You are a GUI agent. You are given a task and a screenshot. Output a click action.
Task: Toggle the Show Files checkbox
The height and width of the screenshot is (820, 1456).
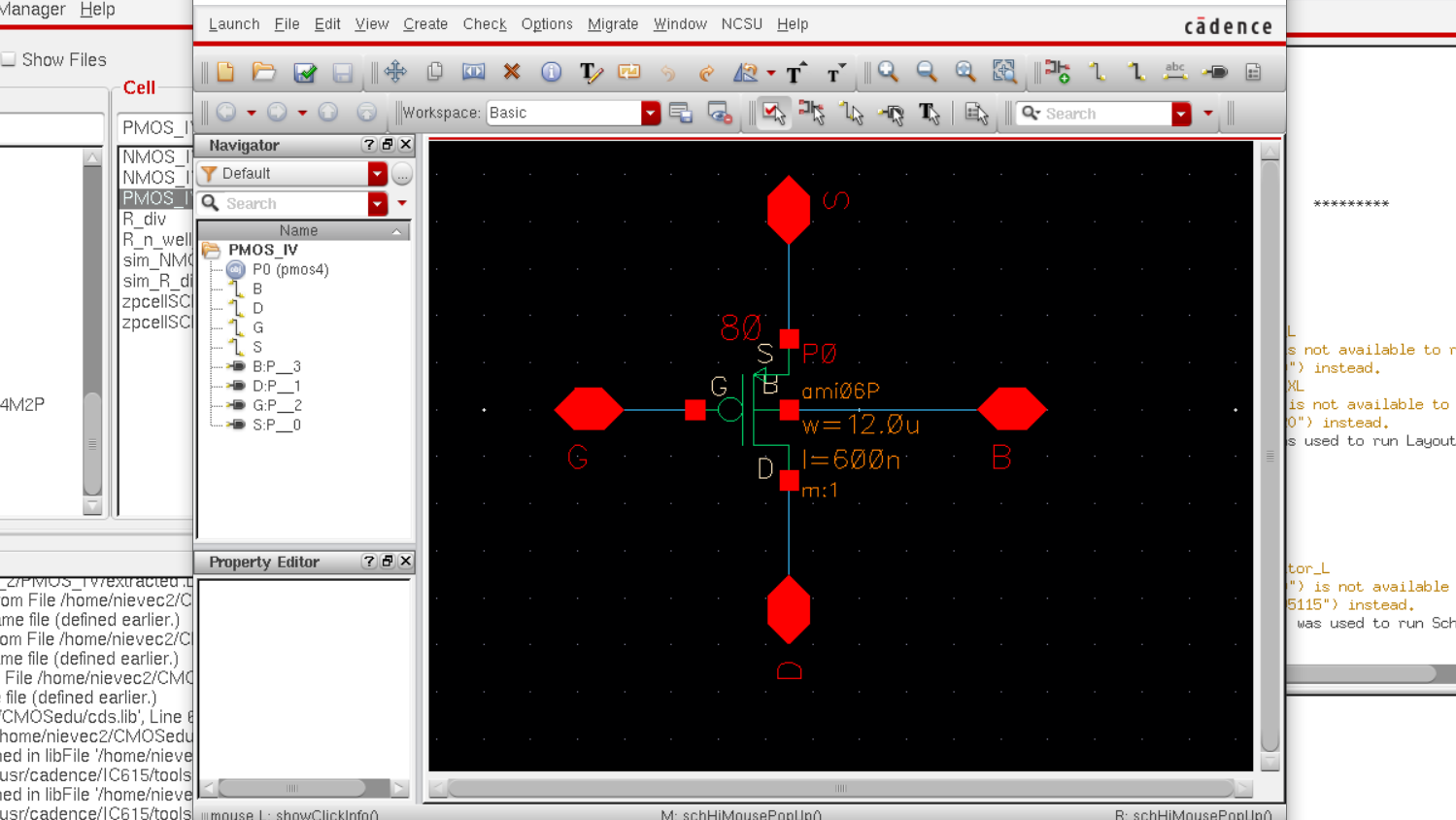[9, 60]
